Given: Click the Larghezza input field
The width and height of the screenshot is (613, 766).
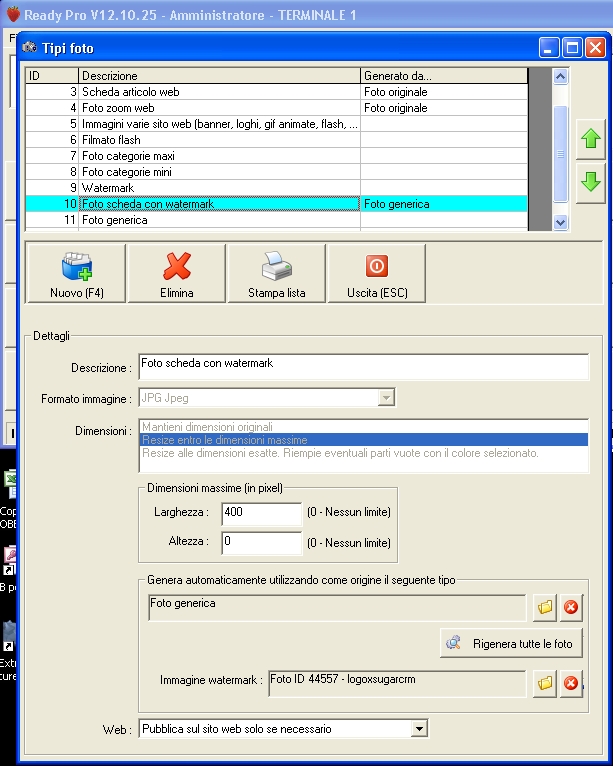Looking at the screenshot, I should (262, 513).
